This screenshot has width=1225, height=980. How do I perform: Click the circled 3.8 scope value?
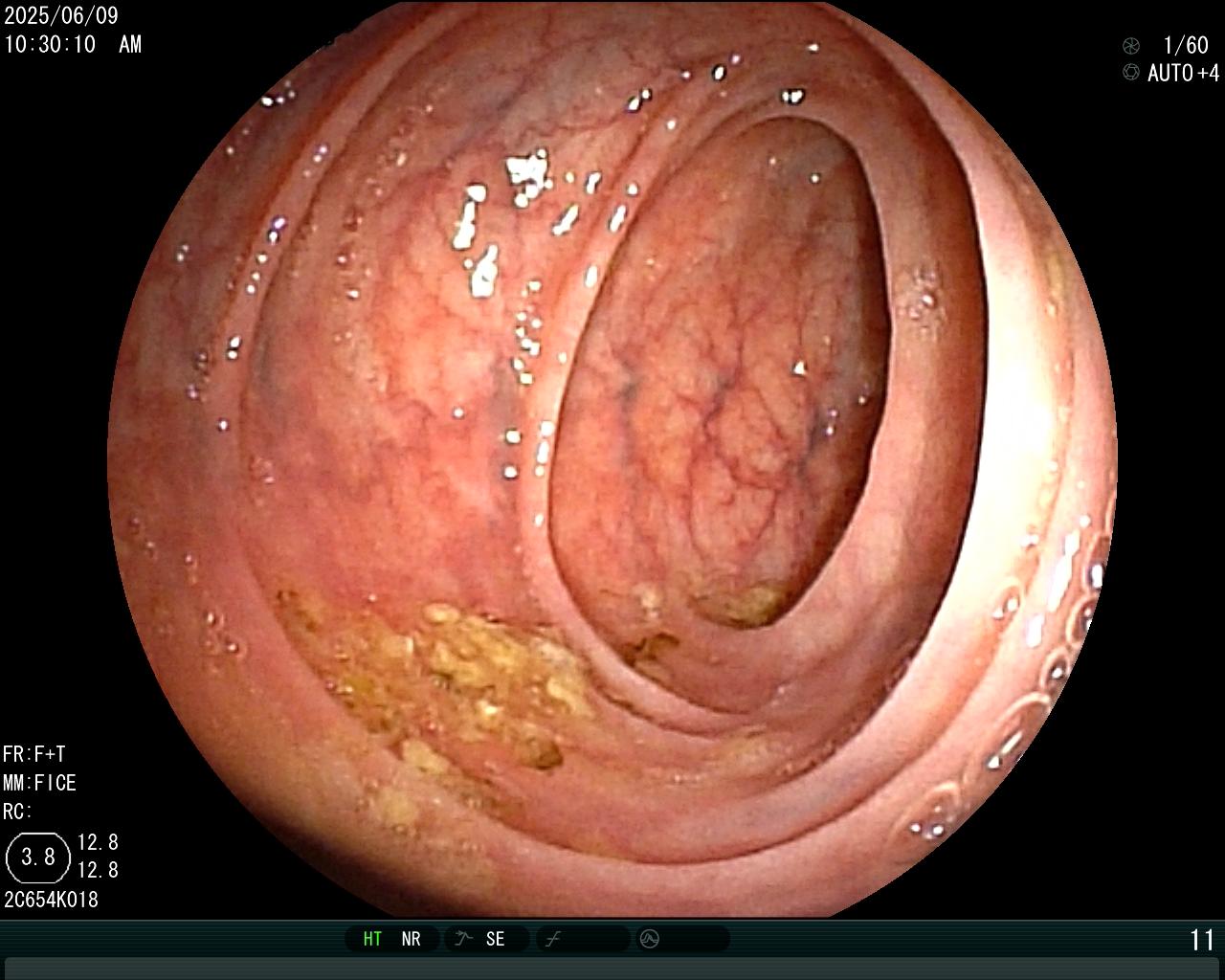(38, 857)
